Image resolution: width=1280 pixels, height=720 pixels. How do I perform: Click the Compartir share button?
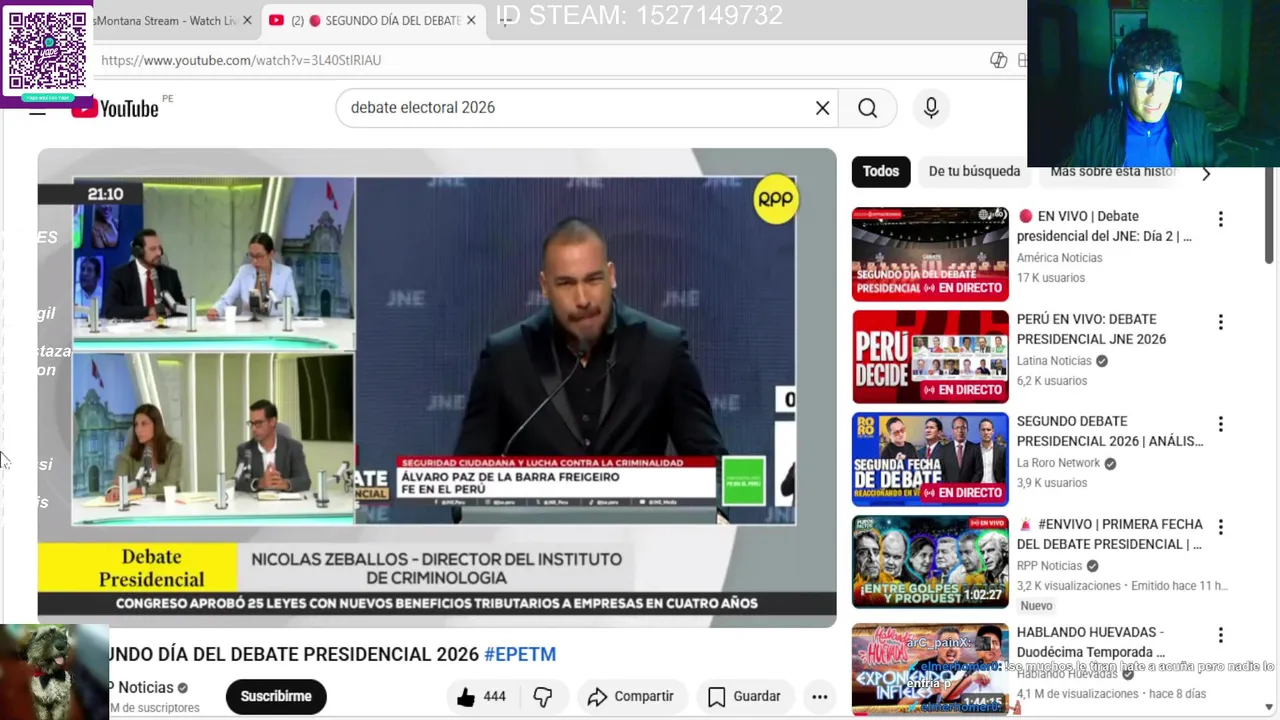click(x=631, y=697)
